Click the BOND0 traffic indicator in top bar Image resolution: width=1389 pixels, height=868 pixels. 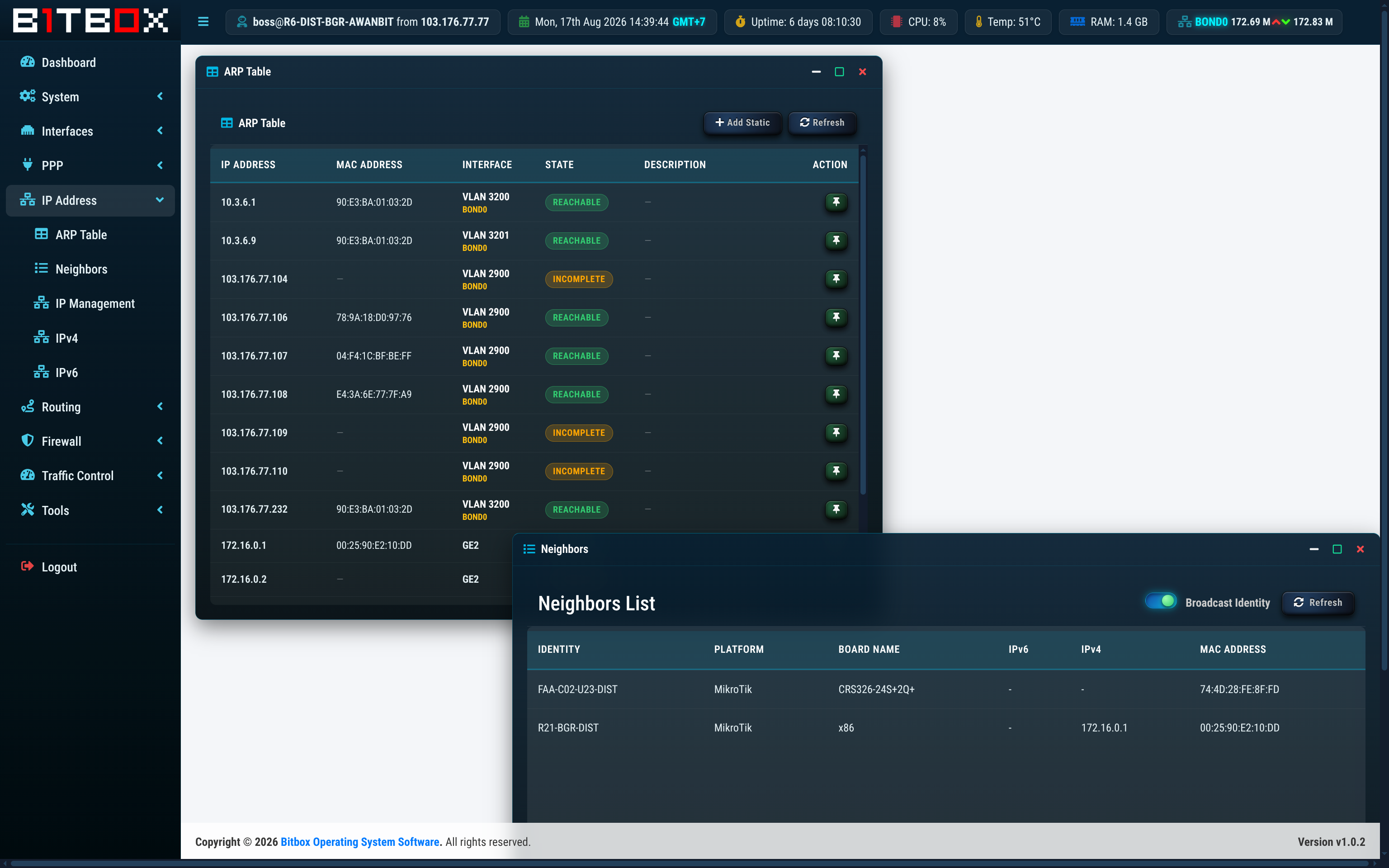pyautogui.click(x=1254, y=22)
